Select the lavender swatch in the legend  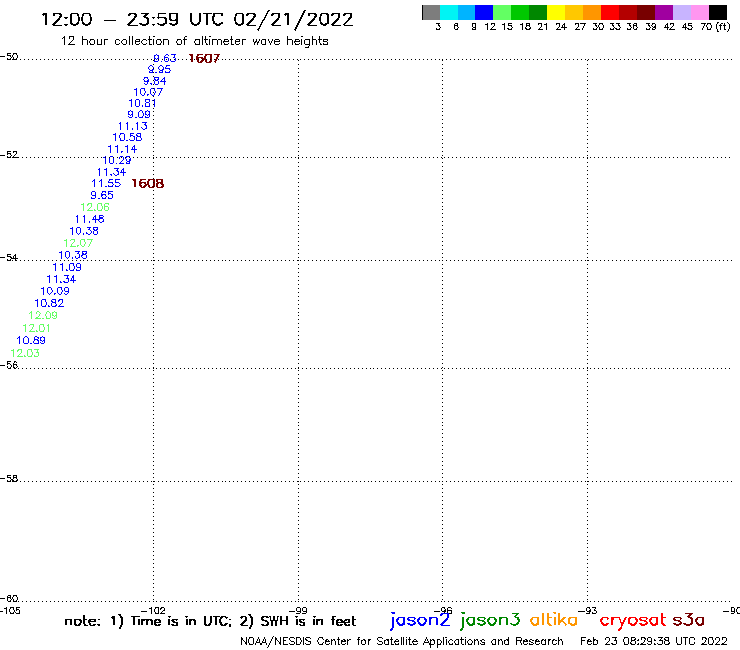click(x=682, y=12)
